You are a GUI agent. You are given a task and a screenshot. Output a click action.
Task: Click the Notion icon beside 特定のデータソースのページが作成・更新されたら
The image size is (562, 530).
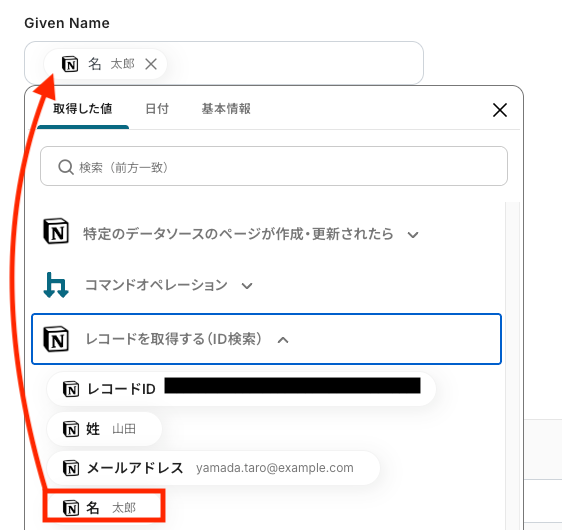56,231
